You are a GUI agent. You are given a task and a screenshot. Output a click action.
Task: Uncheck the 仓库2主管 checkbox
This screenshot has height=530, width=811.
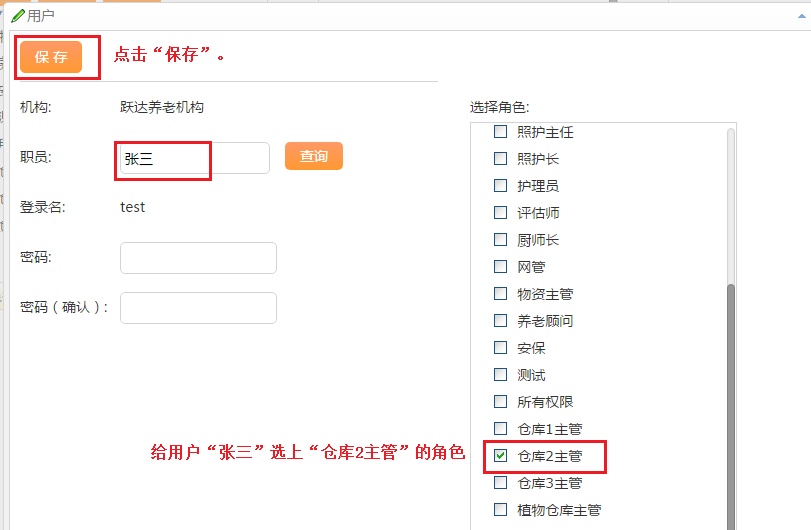[500, 456]
